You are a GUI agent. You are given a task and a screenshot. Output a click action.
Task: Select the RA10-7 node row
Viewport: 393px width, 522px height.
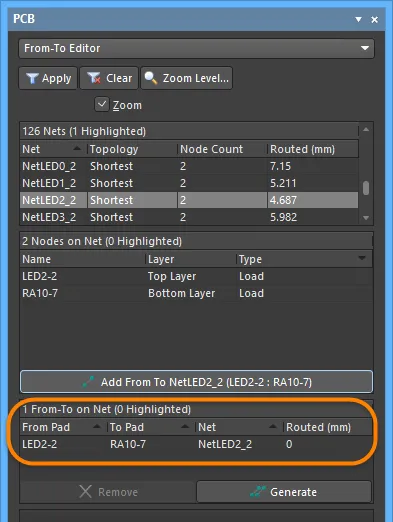coord(196,293)
